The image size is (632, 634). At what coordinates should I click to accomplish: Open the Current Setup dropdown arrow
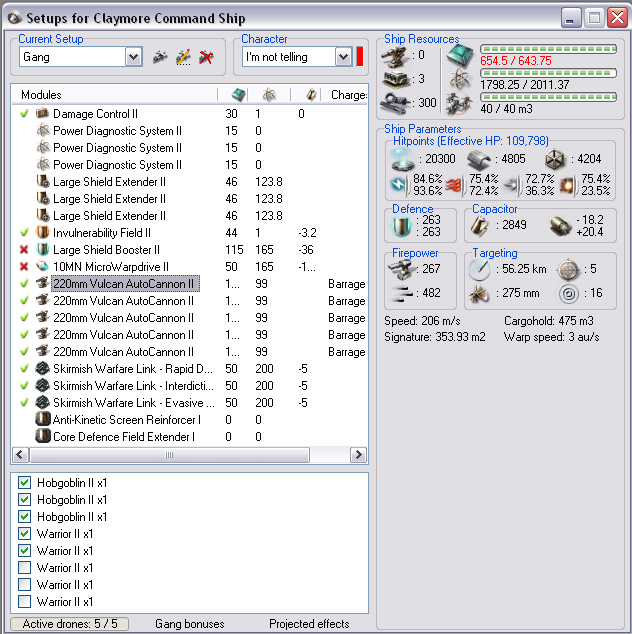coord(133,57)
